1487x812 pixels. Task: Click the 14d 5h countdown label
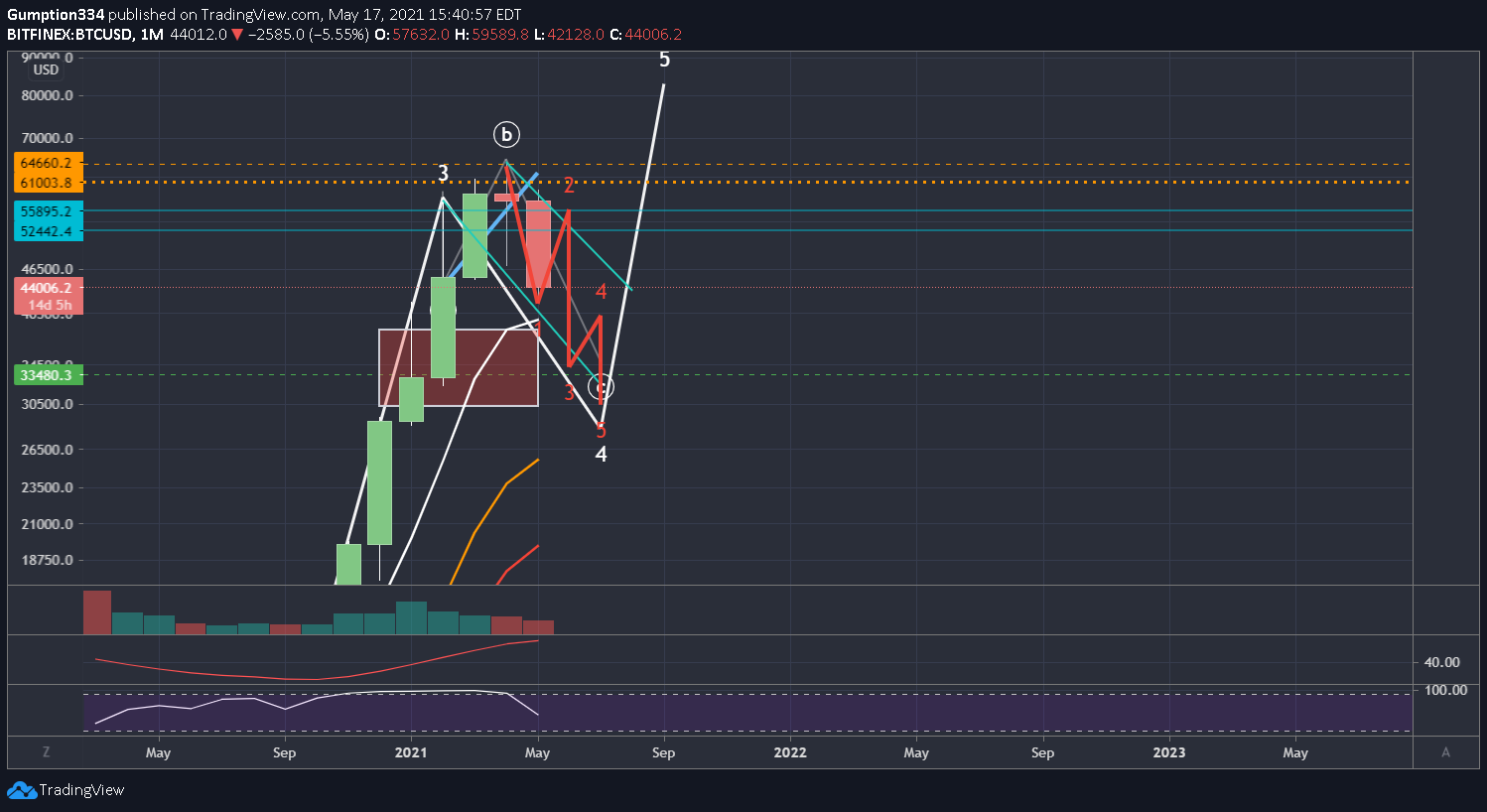click(x=50, y=305)
